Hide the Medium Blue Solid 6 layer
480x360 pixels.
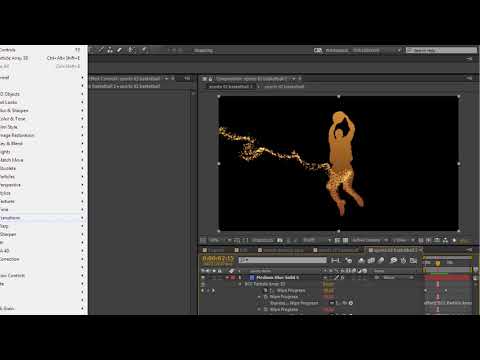203,277
